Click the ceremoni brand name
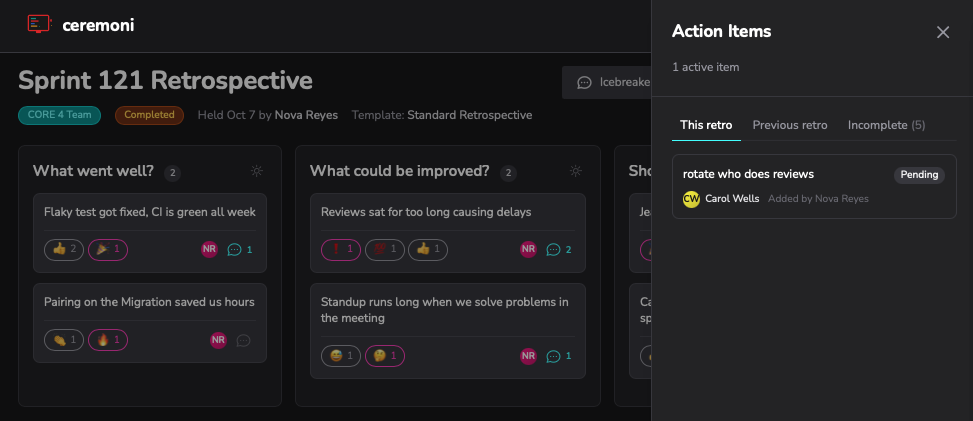The width and height of the screenshot is (973, 421). click(x=98, y=25)
